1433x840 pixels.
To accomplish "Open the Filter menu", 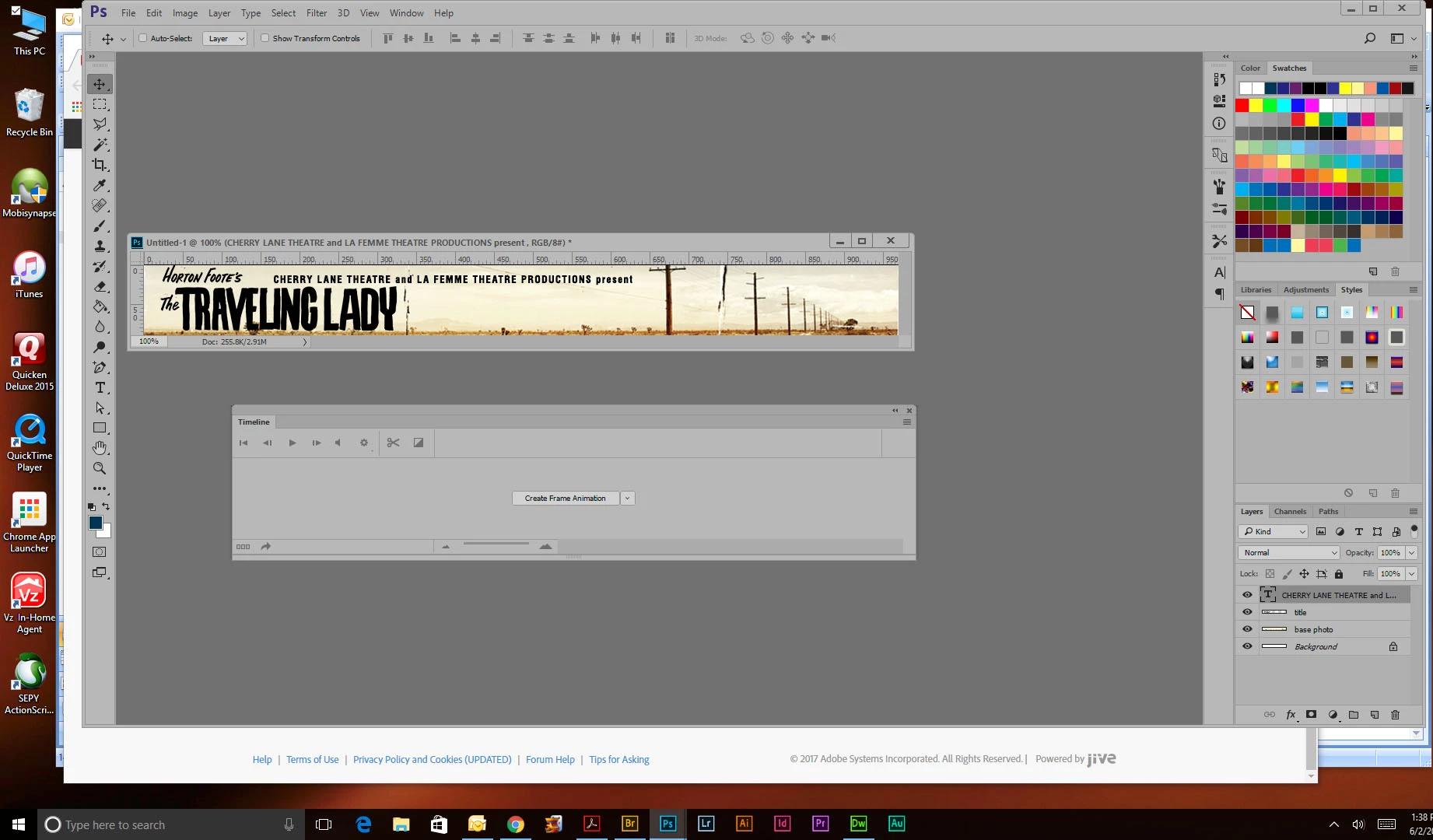I will coord(317,13).
